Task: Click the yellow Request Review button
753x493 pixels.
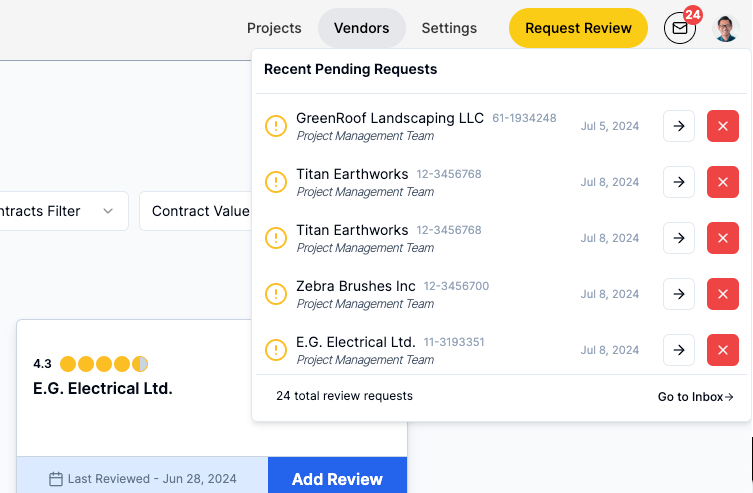Action: [x=578, y=28]
